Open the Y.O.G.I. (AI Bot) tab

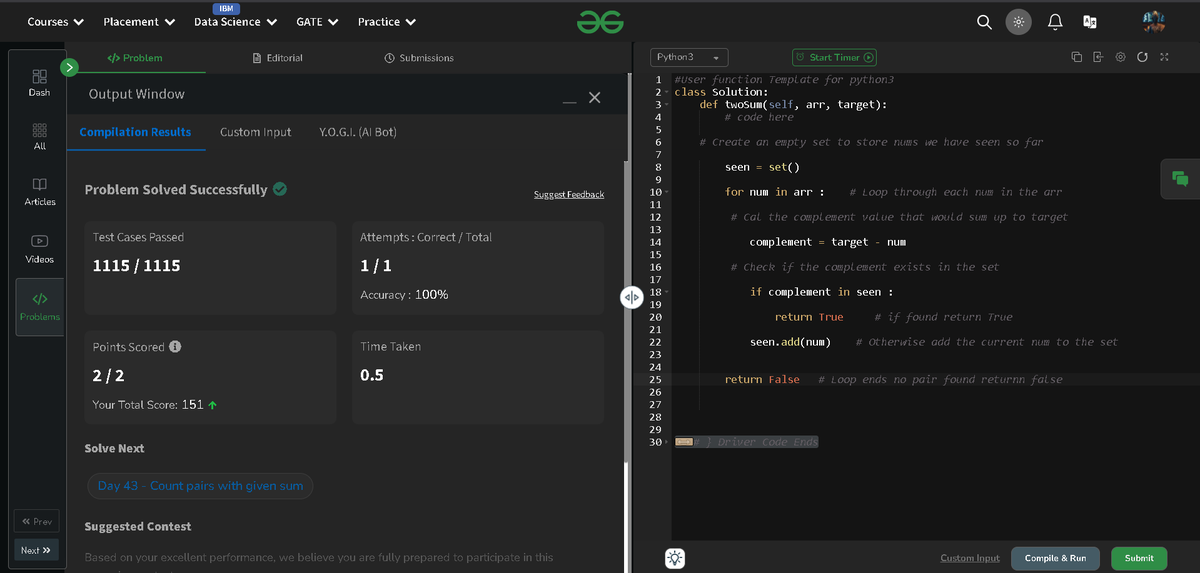(358, 132)
